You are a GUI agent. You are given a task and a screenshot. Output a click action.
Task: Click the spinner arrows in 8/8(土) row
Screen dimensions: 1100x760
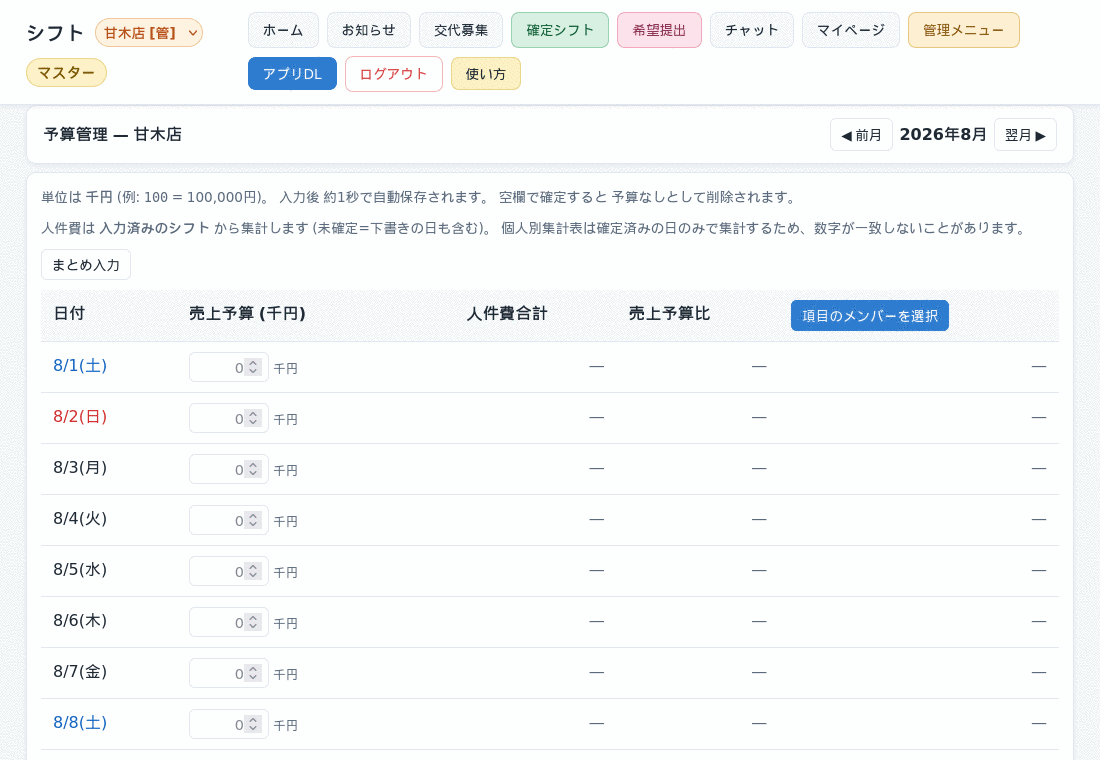(x=253, y=724)
